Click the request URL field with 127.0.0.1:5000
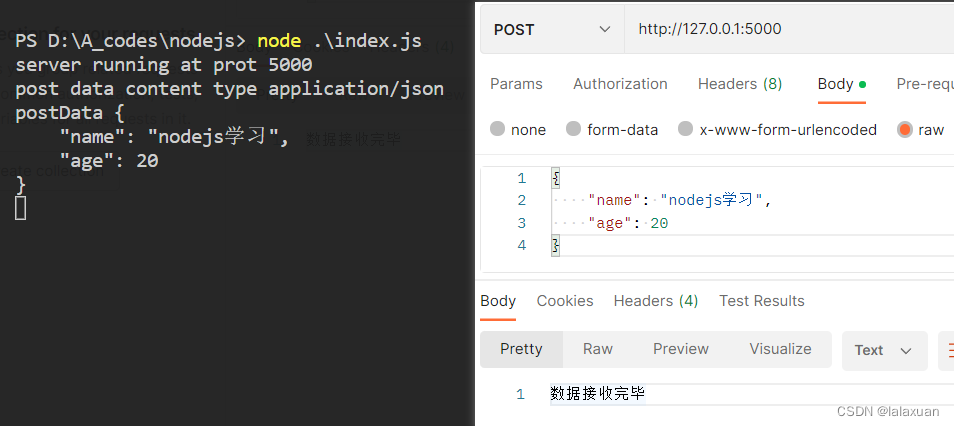Viewport: 954px width, 426px height. click(789, 29)
